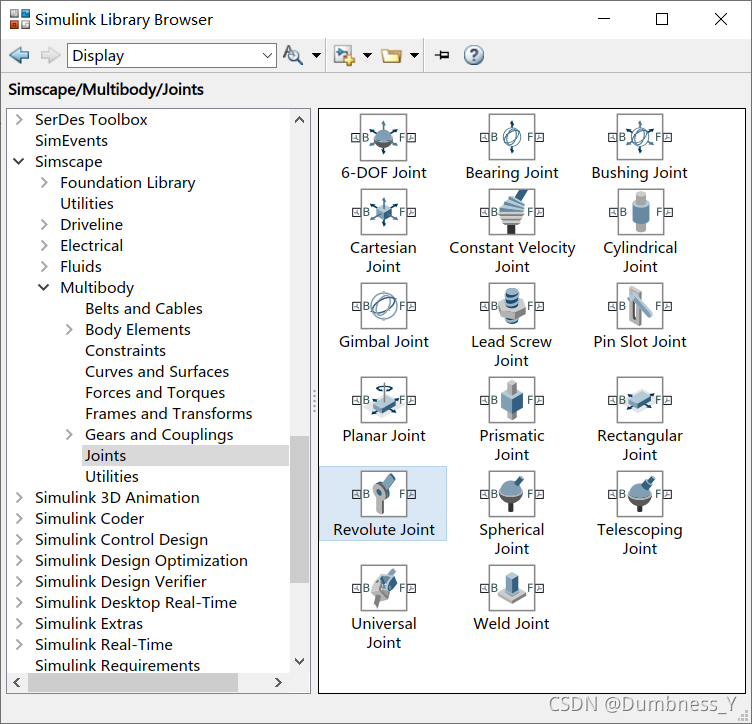The width and height of the screenshot is (752, 724).
Task: Click the tree vertical scrollbar up arrow
Action: [300, 120]
